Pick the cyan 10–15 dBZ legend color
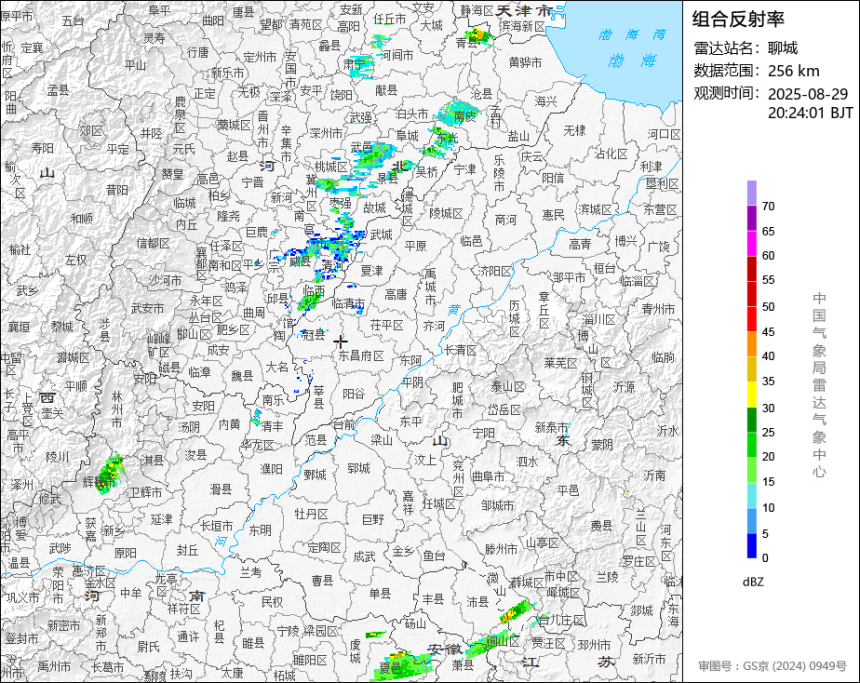 coord(751,496)
